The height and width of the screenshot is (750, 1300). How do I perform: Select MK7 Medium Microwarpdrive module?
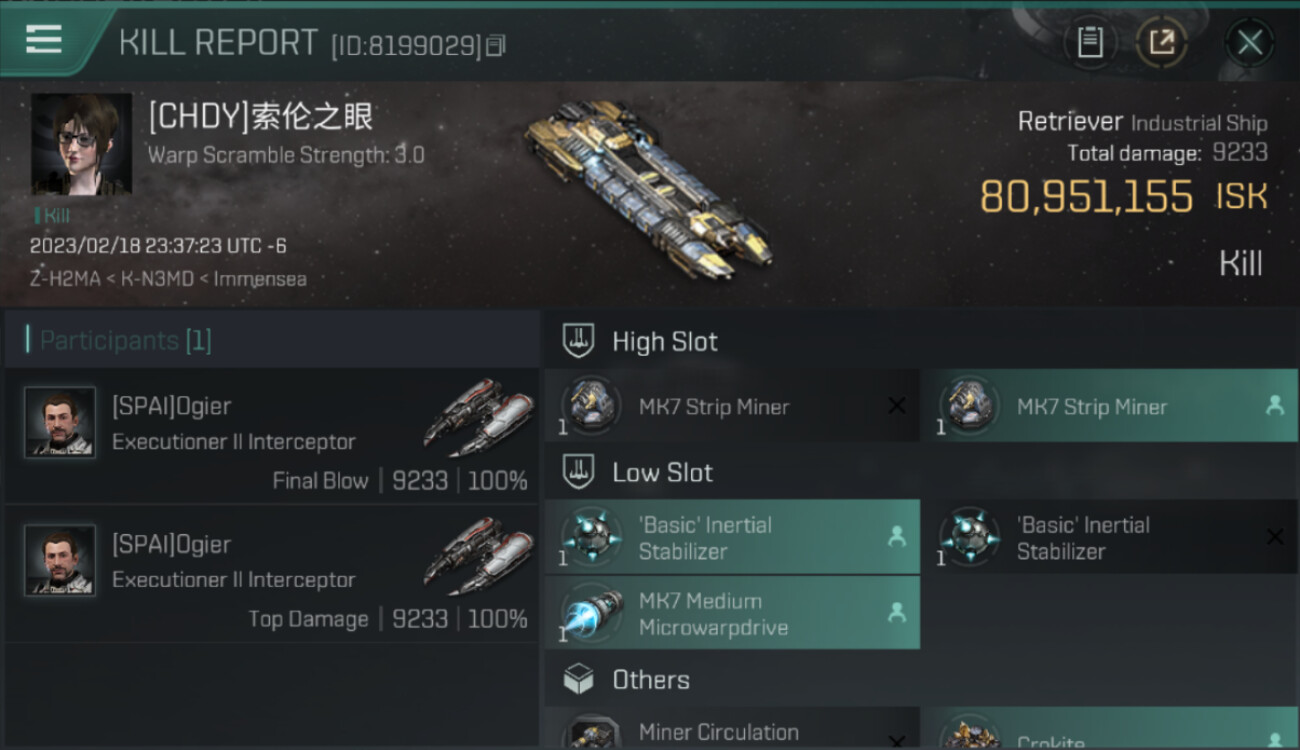[732, 613]
